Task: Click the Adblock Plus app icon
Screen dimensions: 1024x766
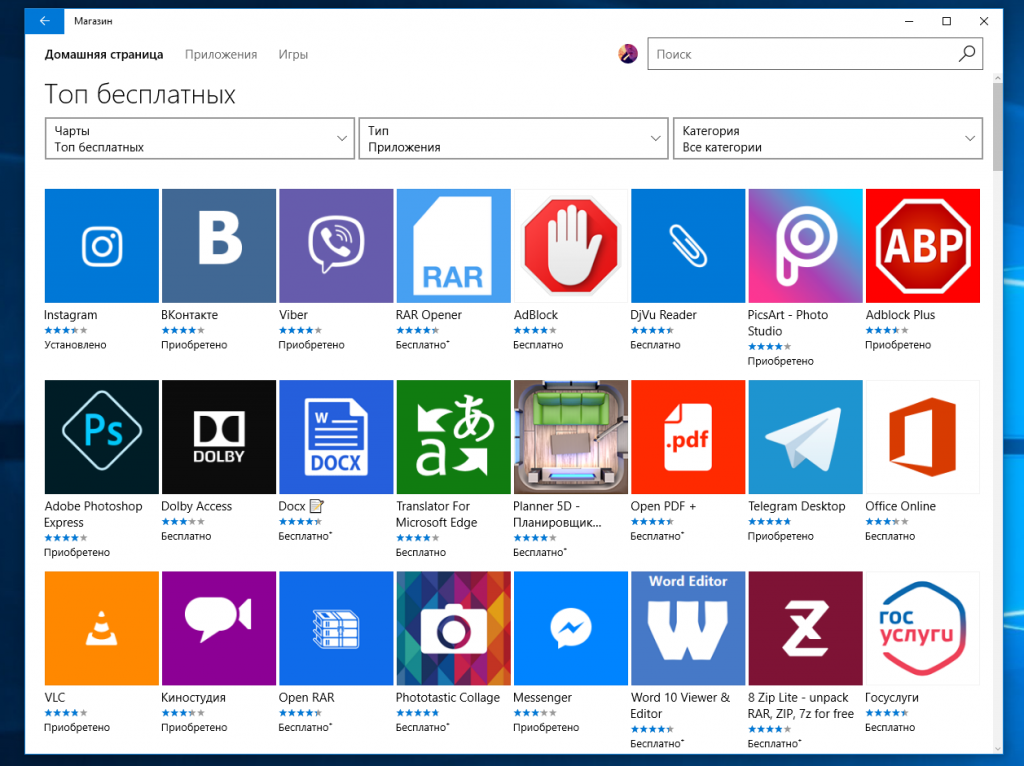Action: (922, 246)
